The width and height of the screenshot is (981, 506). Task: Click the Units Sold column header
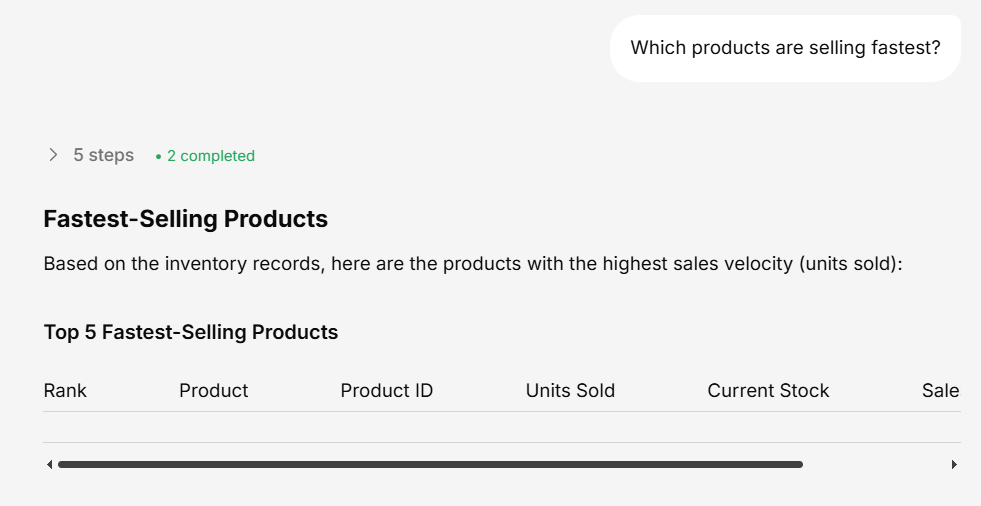click(x=570, y=391)
